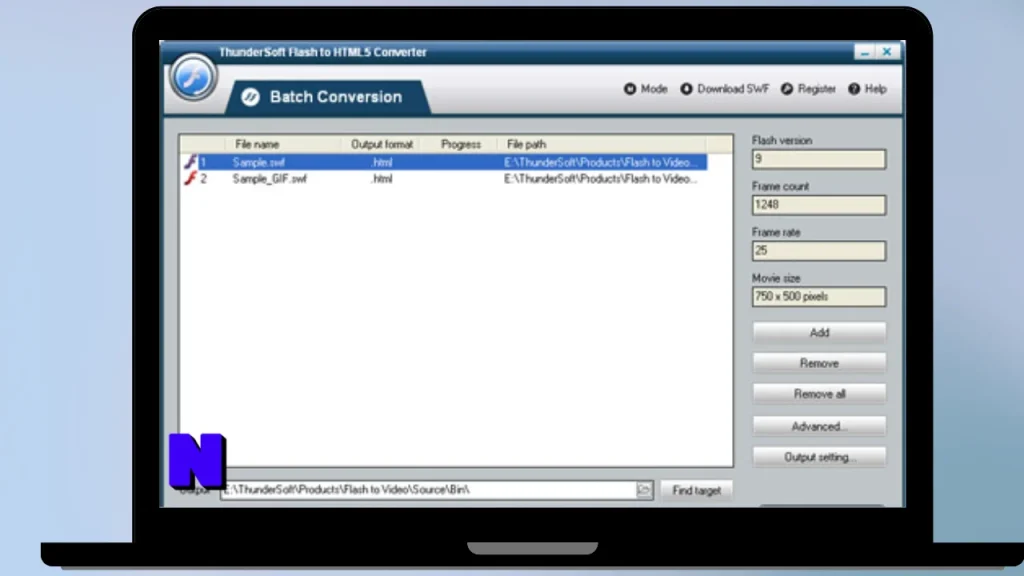Select the Batch Conversion tab

328,97
